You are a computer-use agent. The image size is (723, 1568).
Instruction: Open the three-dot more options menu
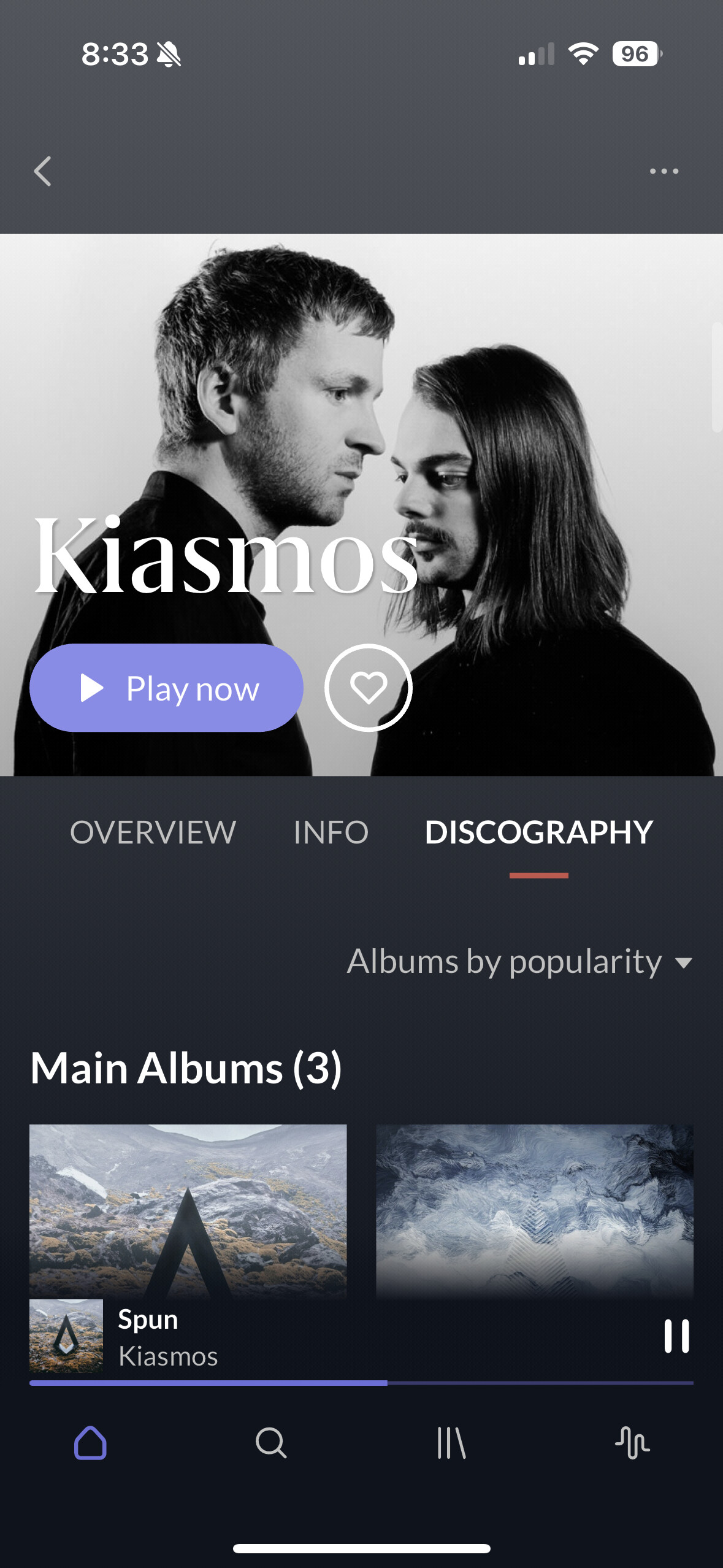(664, 171)
